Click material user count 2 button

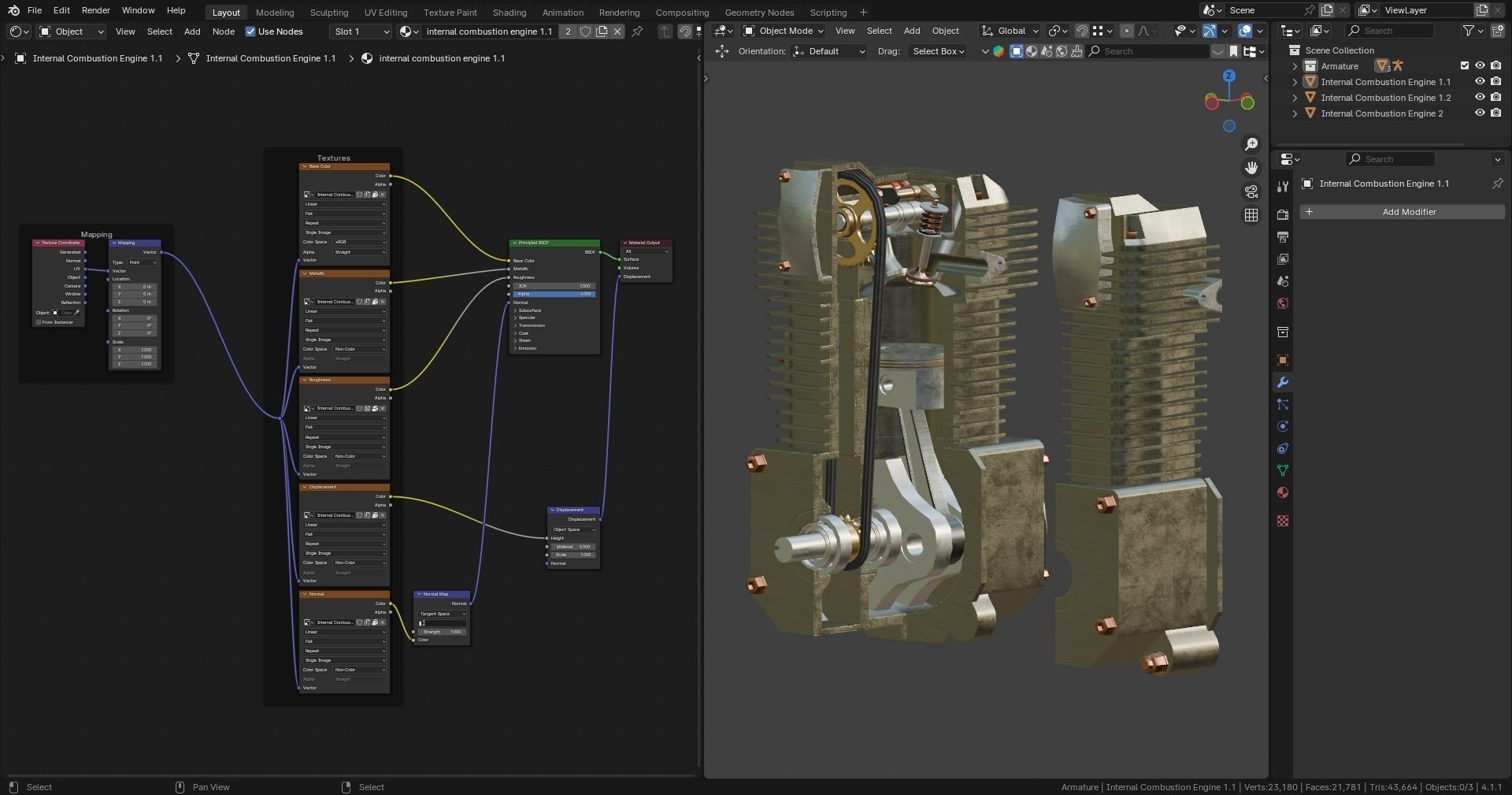(568, 32)
